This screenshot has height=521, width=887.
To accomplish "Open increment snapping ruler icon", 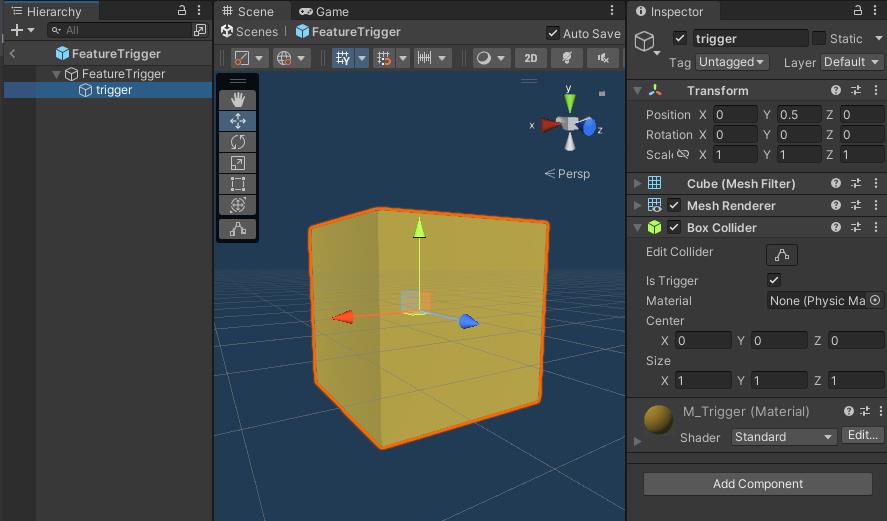I will 425,58.
